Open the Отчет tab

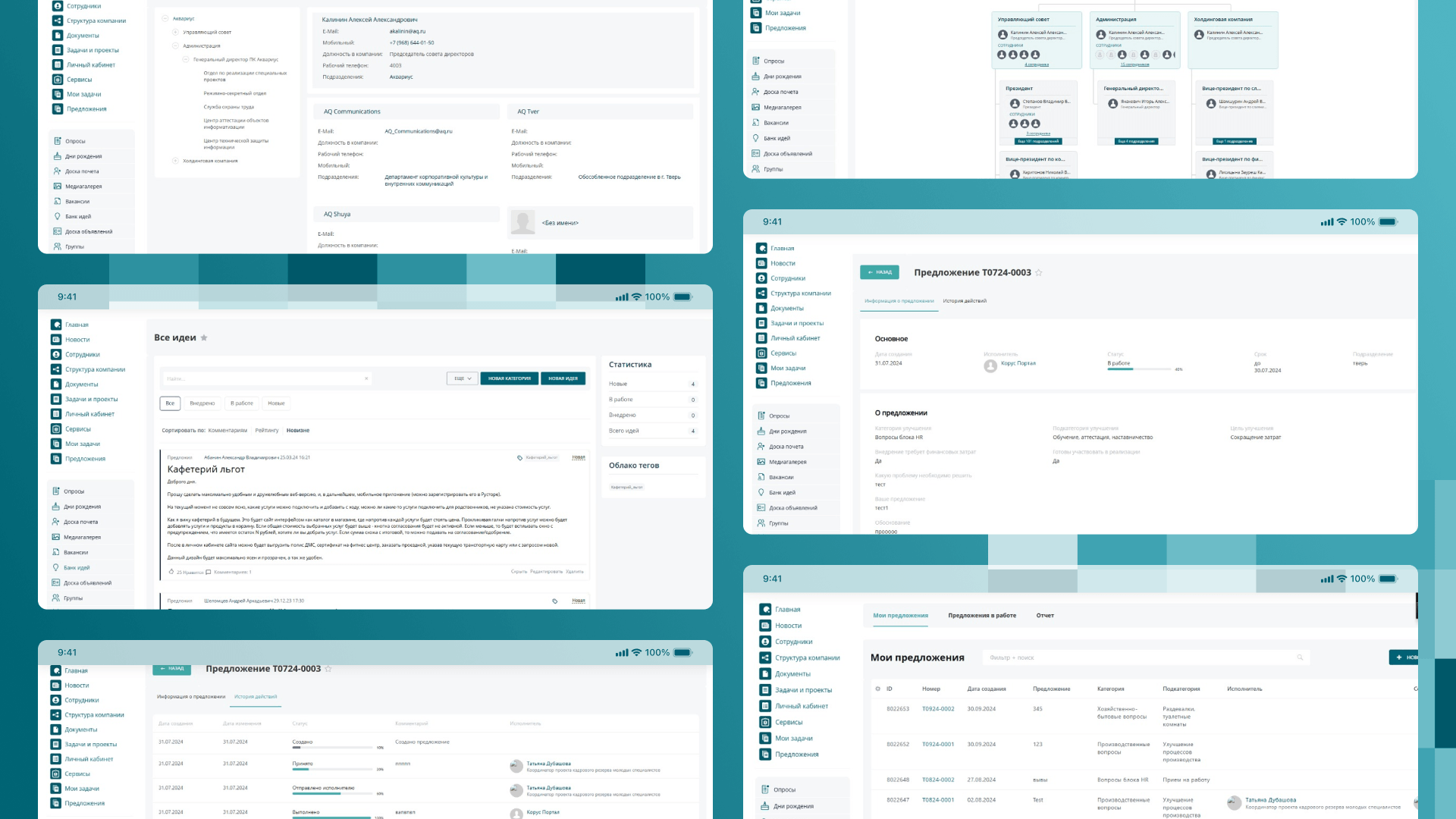coord(1045,616)
